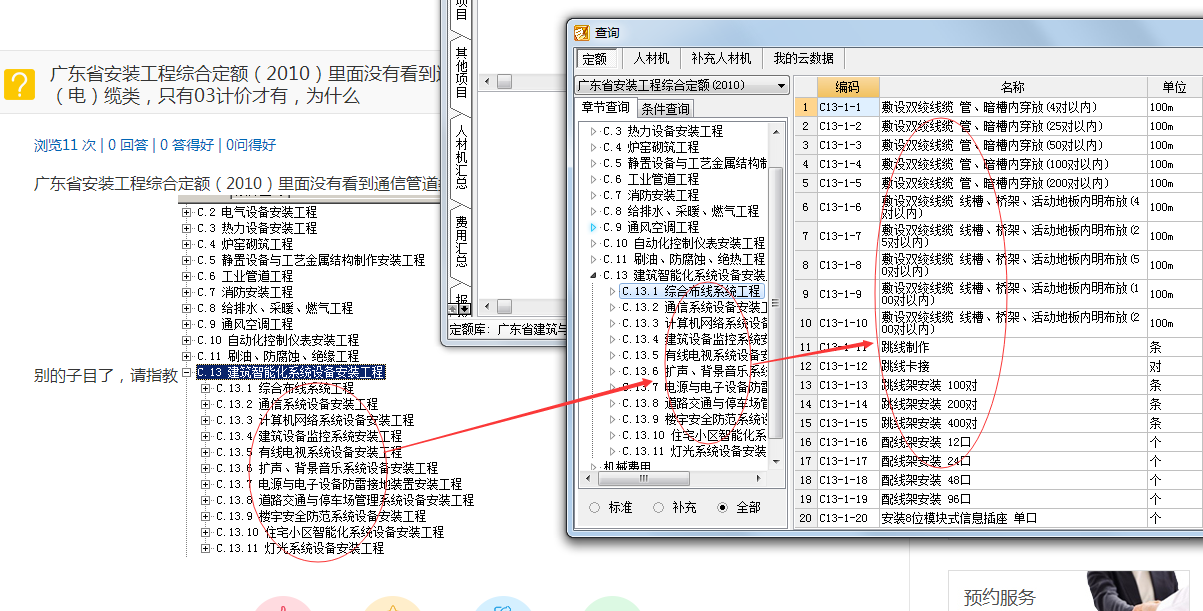
Task: Select C.13.3 计算机网络系统设备 in query tree
Action: pos(695,323)
